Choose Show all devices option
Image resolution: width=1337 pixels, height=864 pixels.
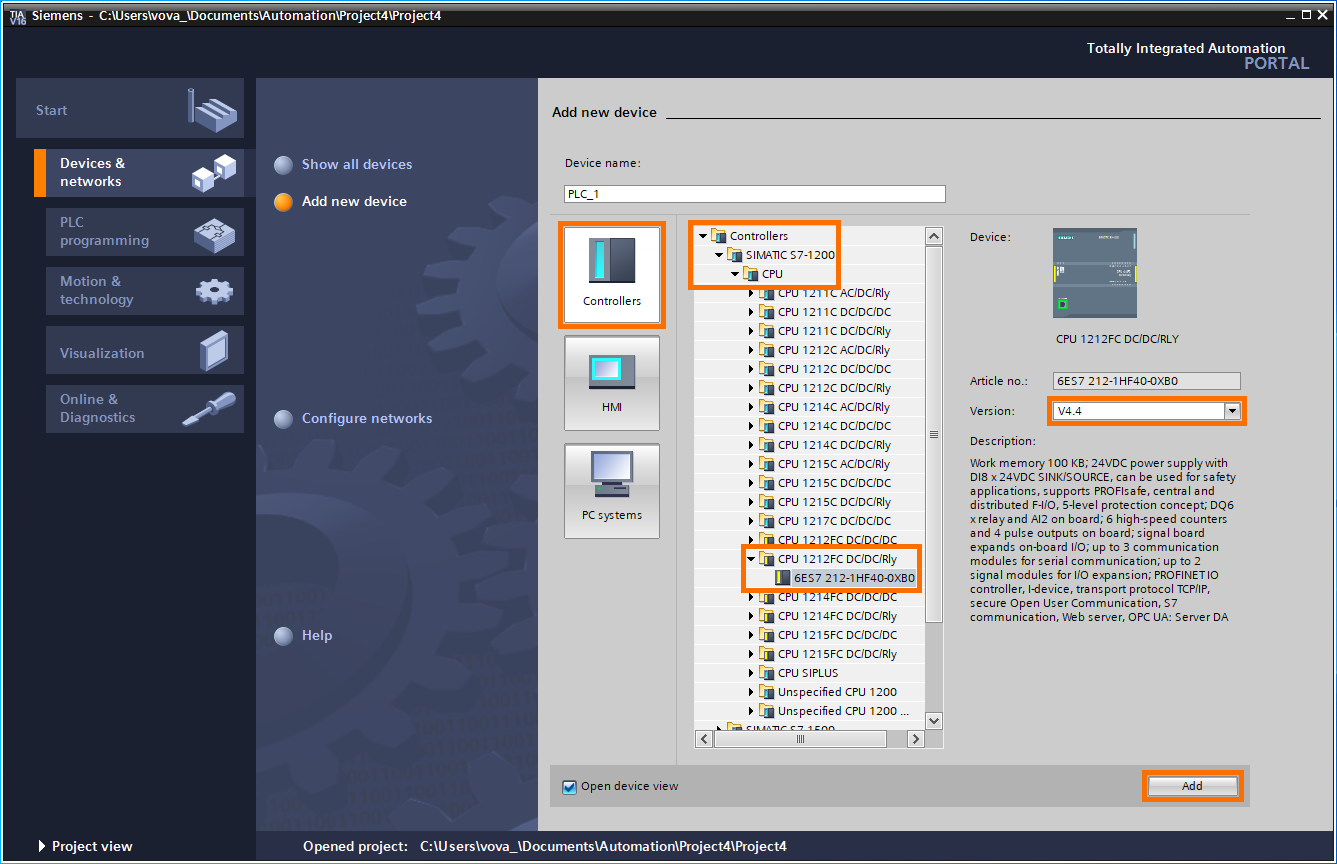[x=343, y=164]
